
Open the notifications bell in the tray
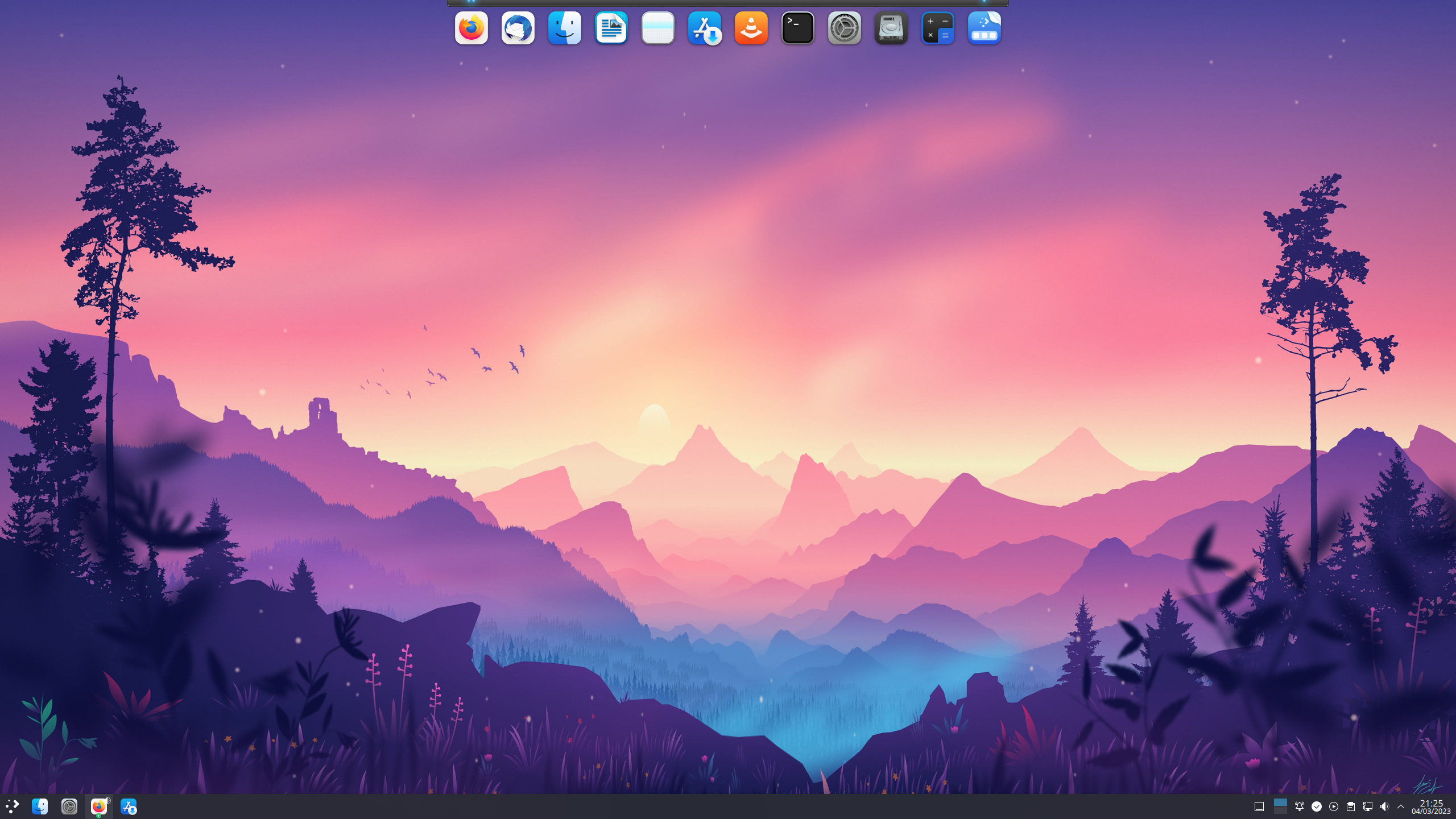click(x=1300, y=806)
